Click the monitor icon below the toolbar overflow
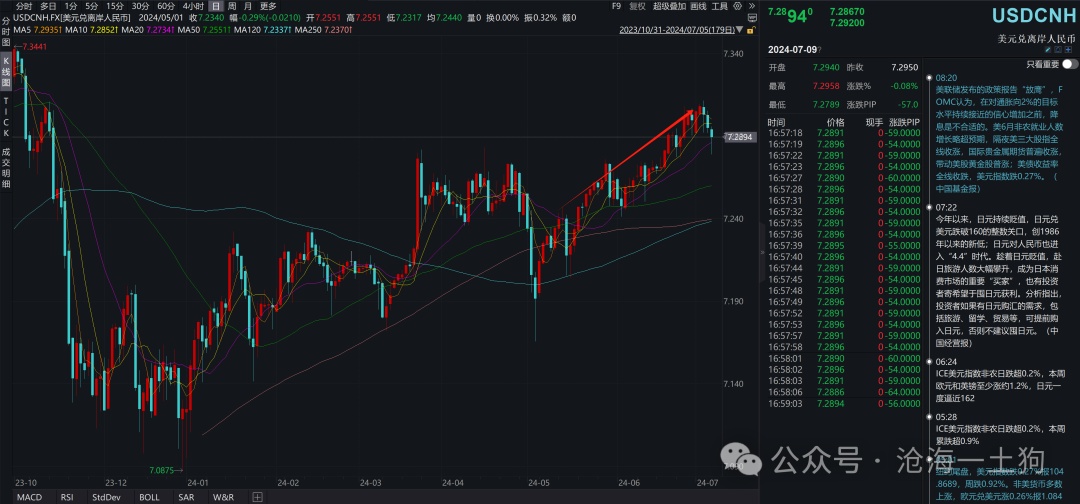Viewport: 1080px width, 504px height. click(752, 18)
